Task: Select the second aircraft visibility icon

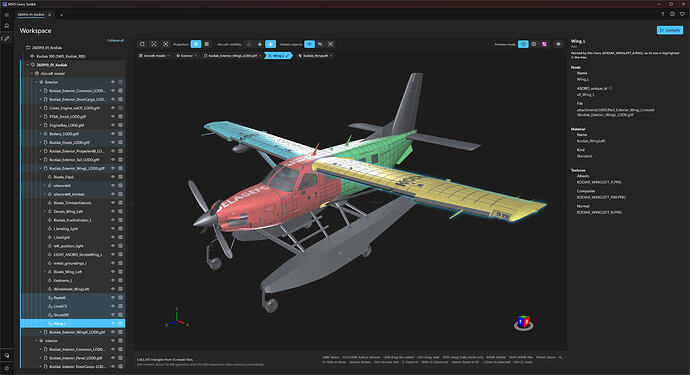Action: 260,44
